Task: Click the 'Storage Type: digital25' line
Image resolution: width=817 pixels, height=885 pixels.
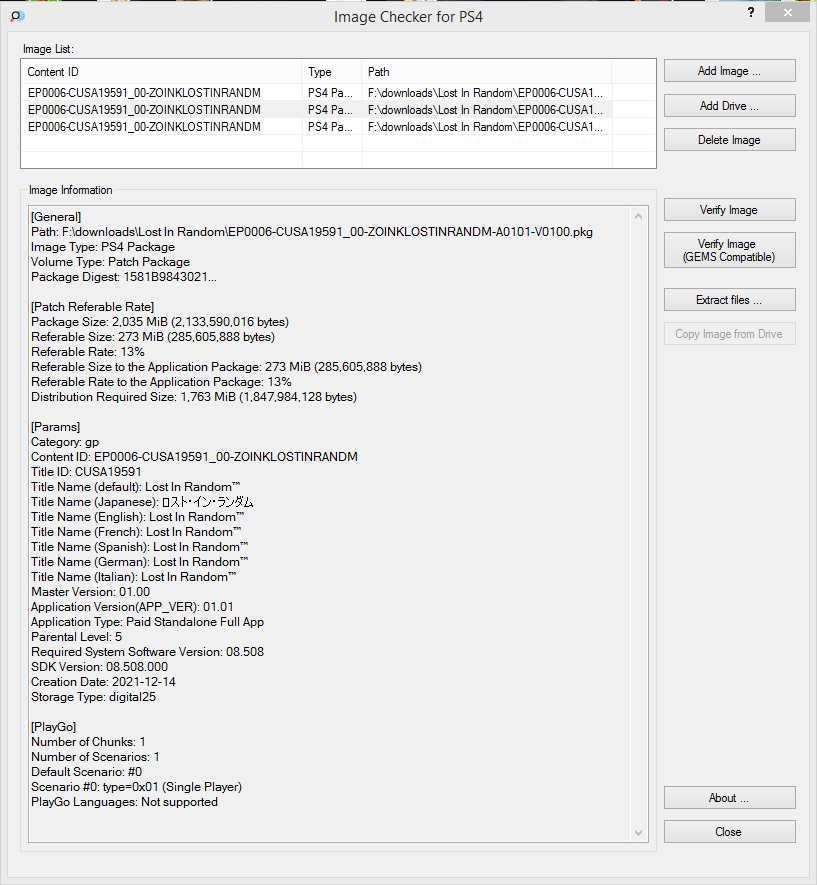Action: pos(93,697)
